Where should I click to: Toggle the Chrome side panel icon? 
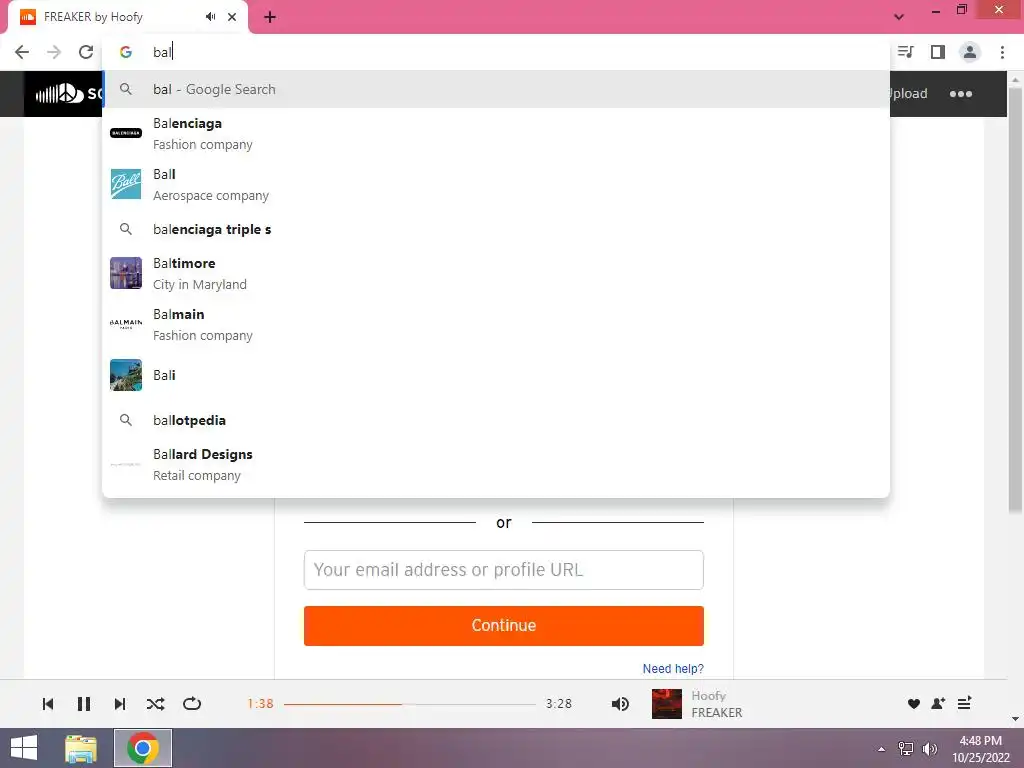pos(938,52)
